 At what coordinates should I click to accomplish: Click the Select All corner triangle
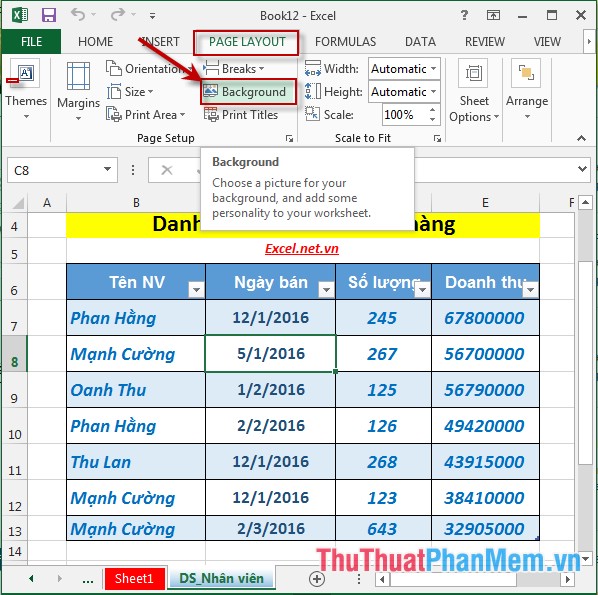coord(18,203)
